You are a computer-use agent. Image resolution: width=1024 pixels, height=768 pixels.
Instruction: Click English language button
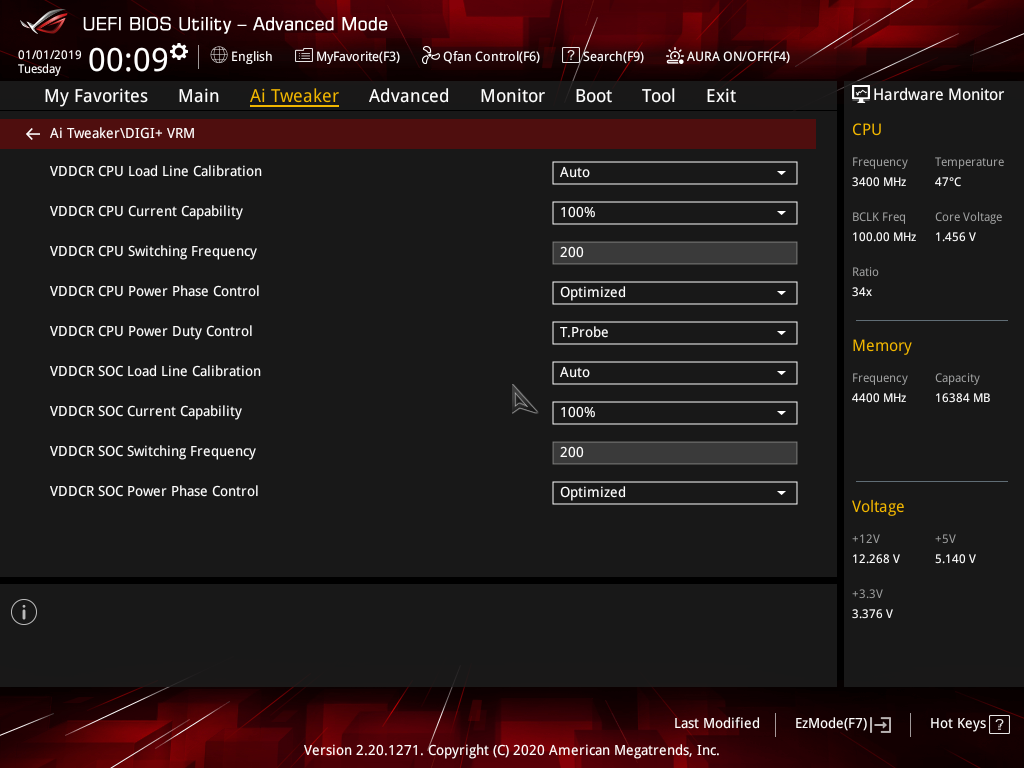pos(242,56)
